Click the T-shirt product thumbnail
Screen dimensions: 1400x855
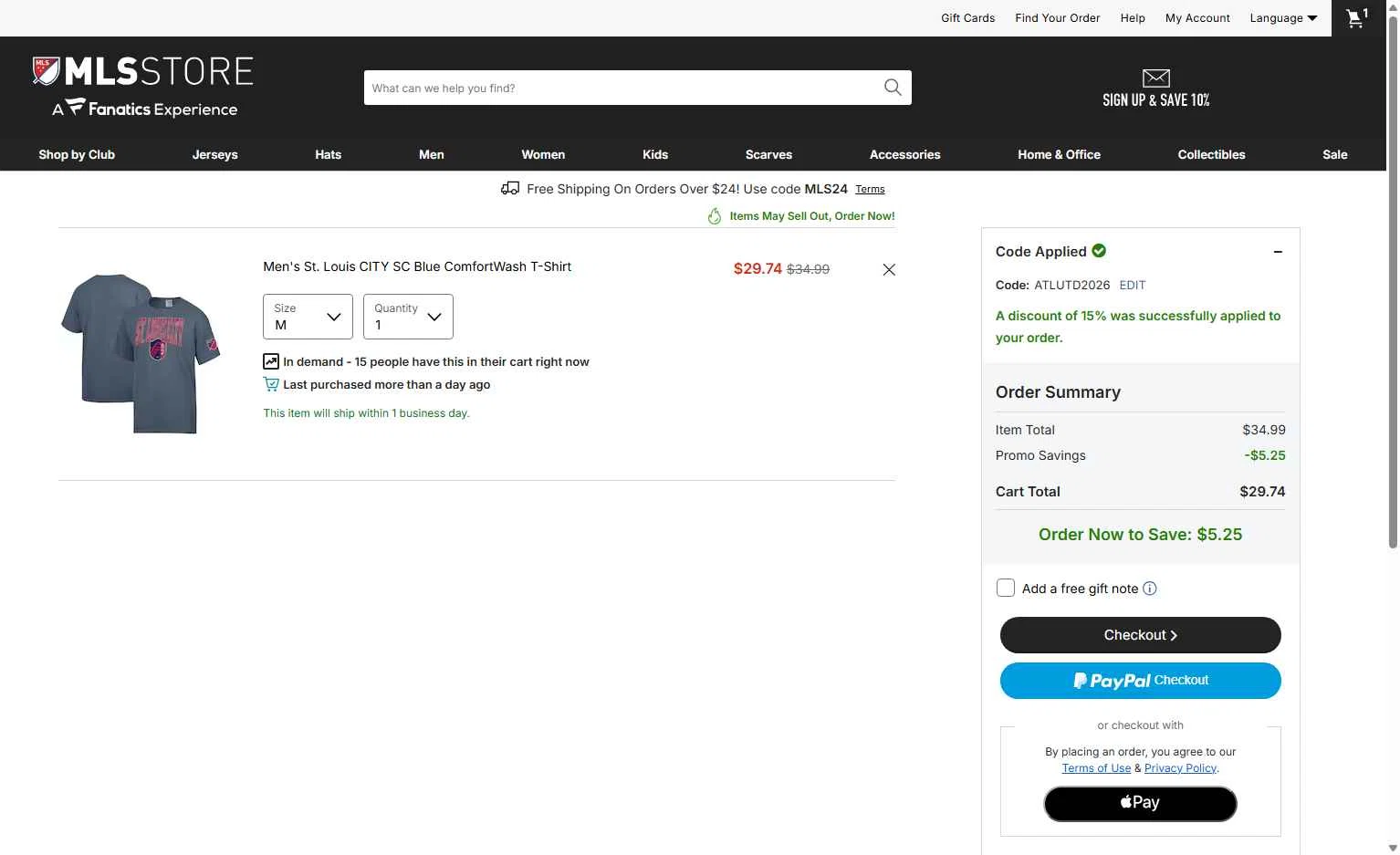coord(141,353)
